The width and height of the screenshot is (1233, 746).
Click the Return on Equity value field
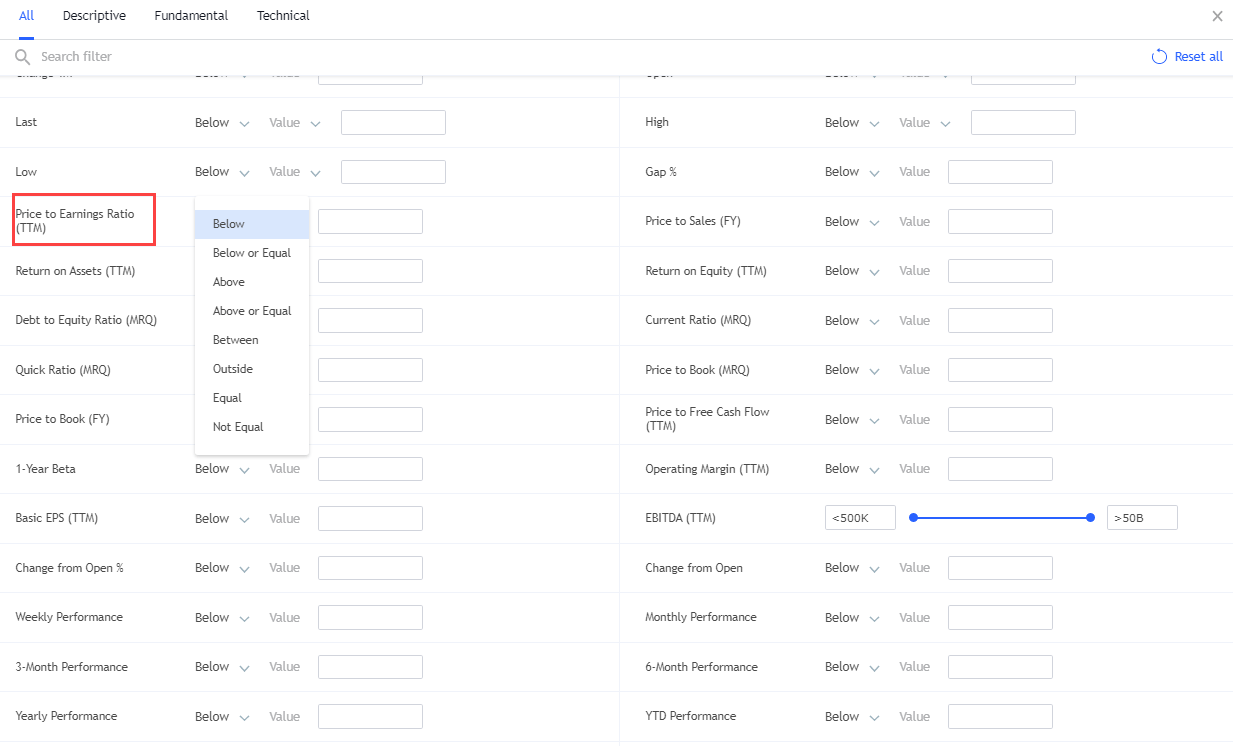[x=1000, y=271]
